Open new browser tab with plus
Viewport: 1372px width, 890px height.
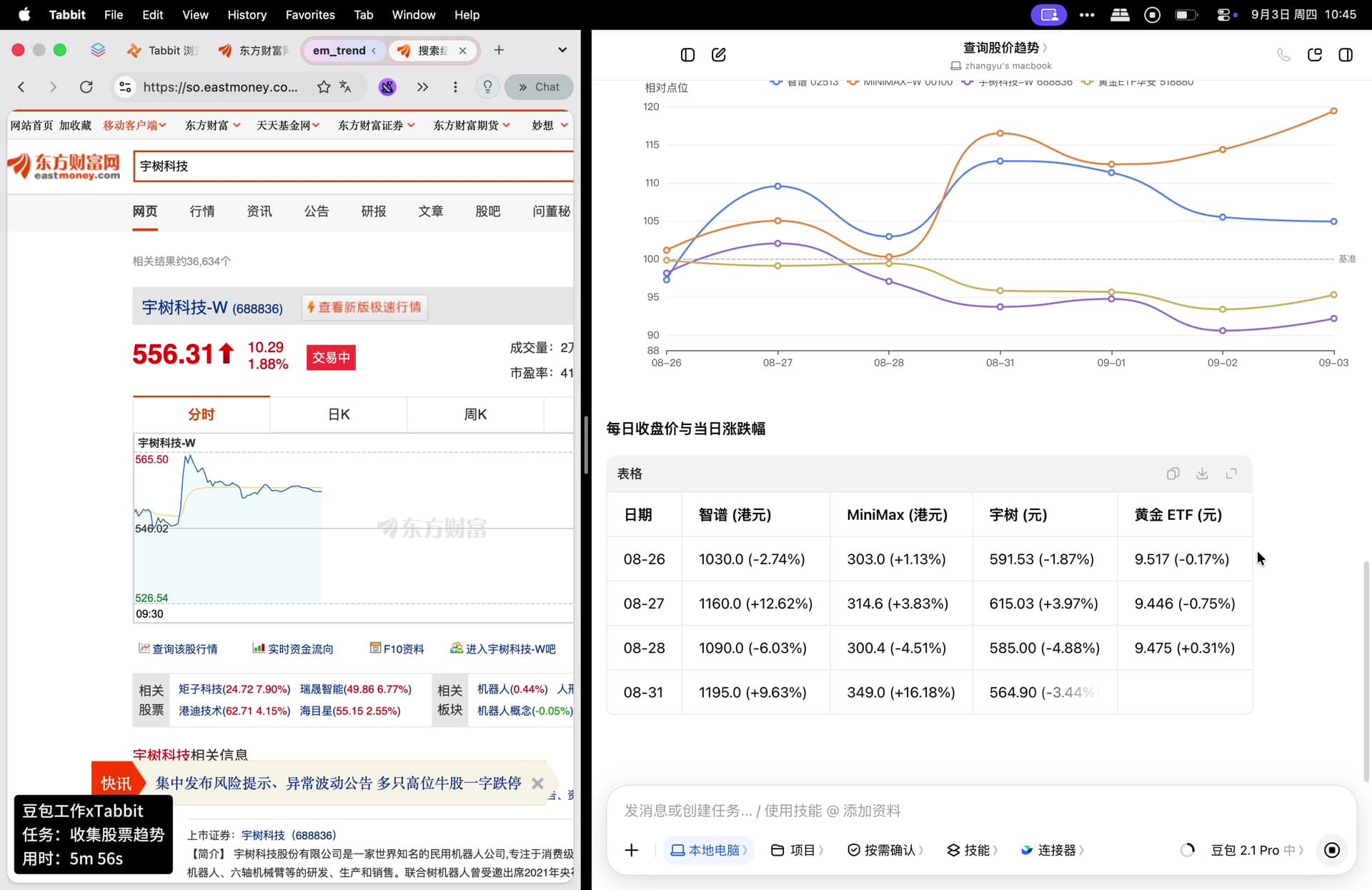499,50
